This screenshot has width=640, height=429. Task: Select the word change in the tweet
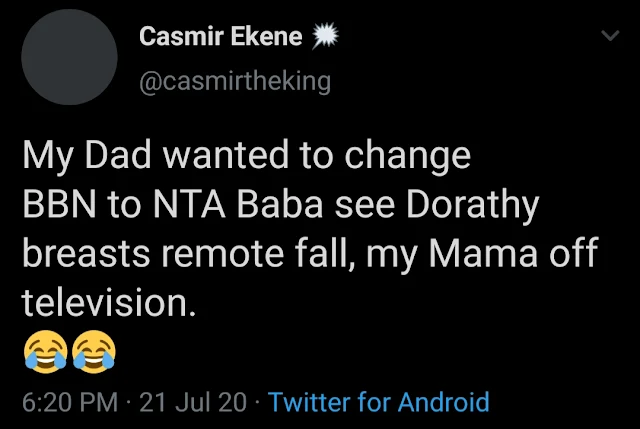tap(407, 157)
